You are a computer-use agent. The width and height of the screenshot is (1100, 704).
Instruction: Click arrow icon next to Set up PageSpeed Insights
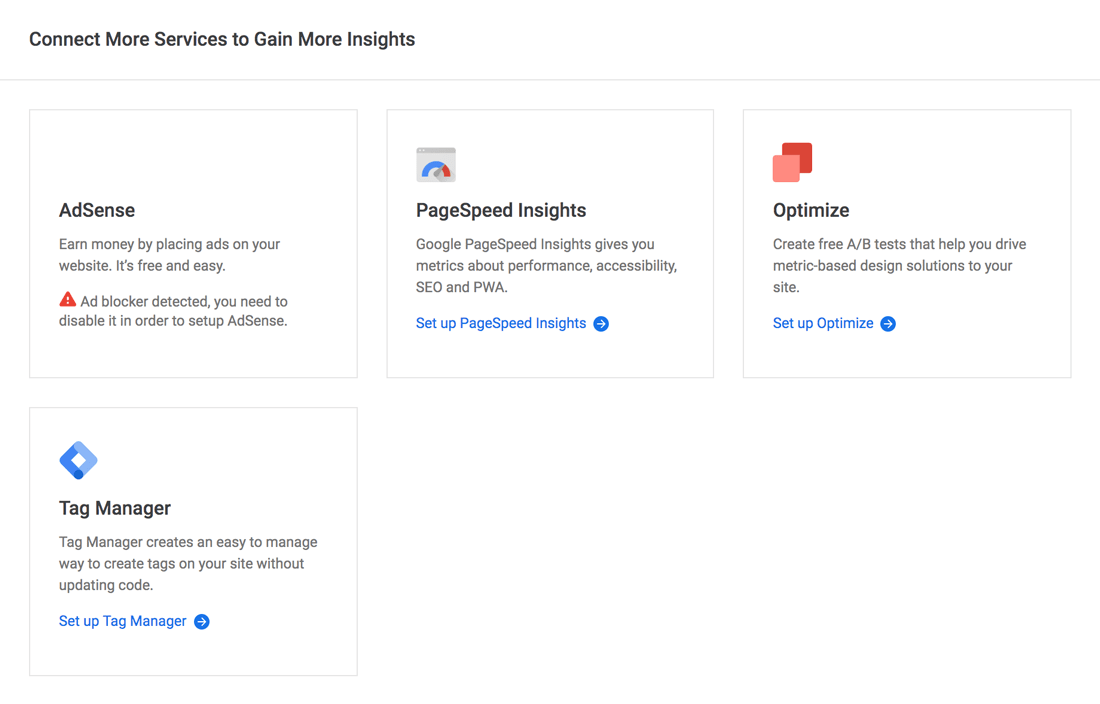coord(601,324)
